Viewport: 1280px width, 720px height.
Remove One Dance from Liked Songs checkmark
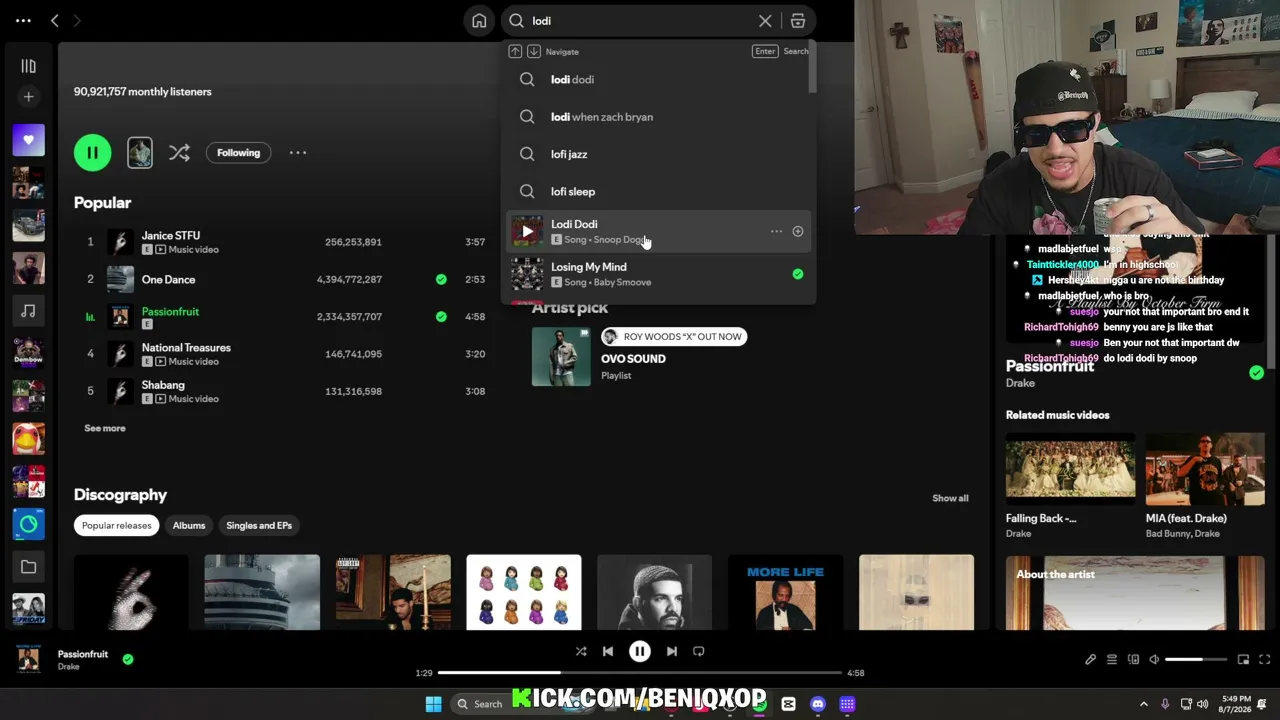(441, 279)
